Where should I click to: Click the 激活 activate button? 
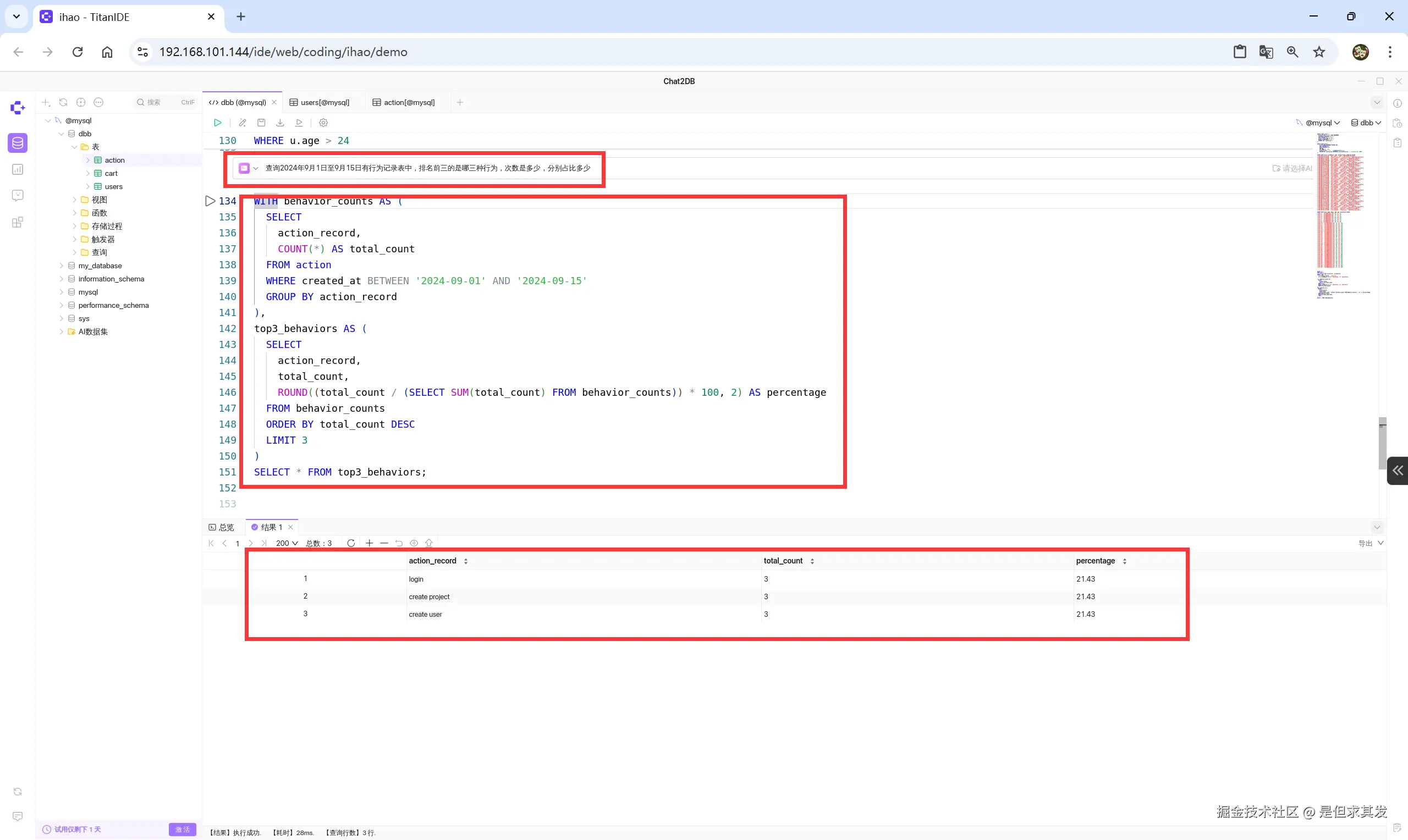pyautogui.click(x=182, y=829)
